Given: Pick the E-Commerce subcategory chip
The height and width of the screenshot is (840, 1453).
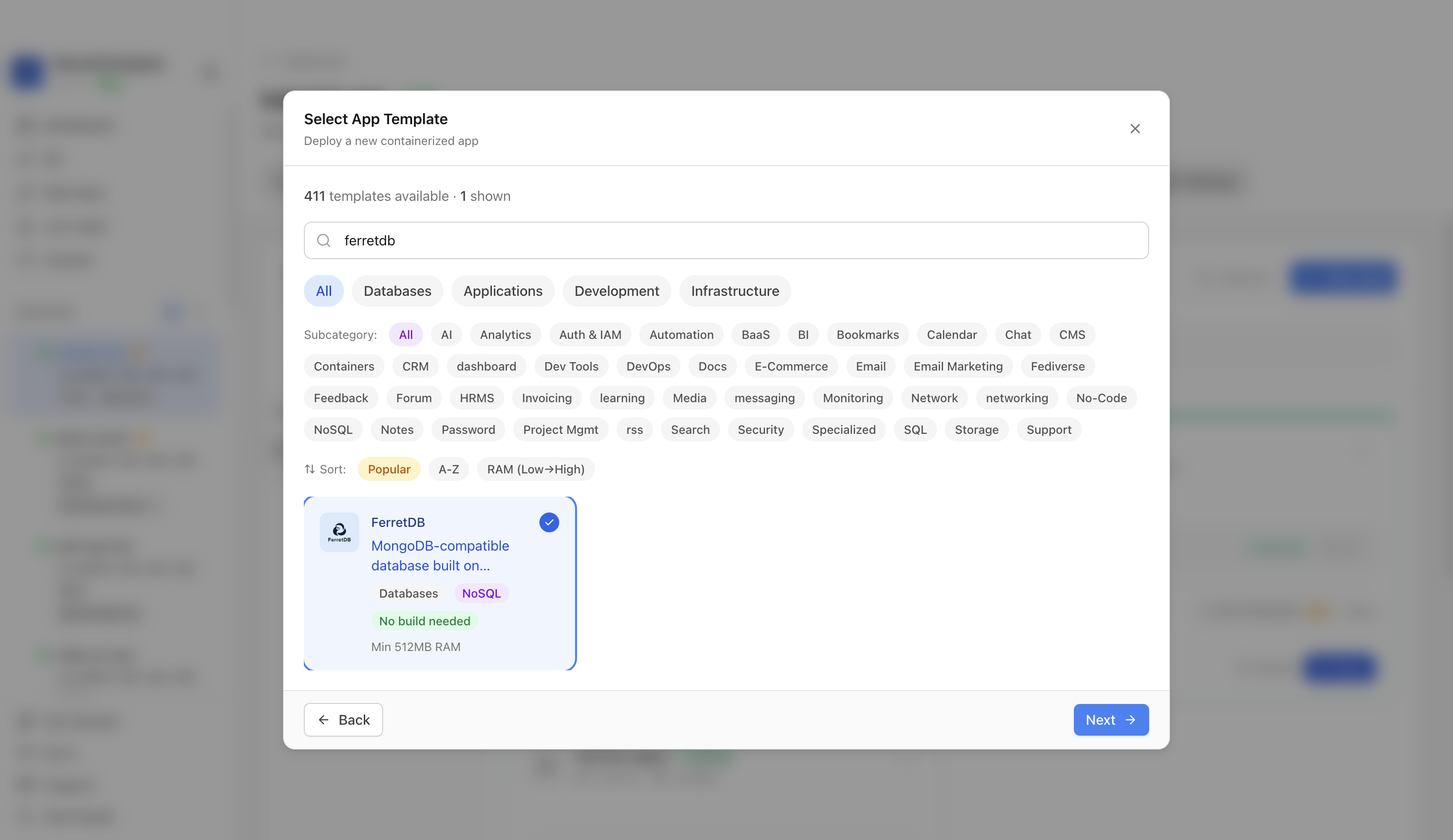Looking at the screenshot, I should [791, 367].
